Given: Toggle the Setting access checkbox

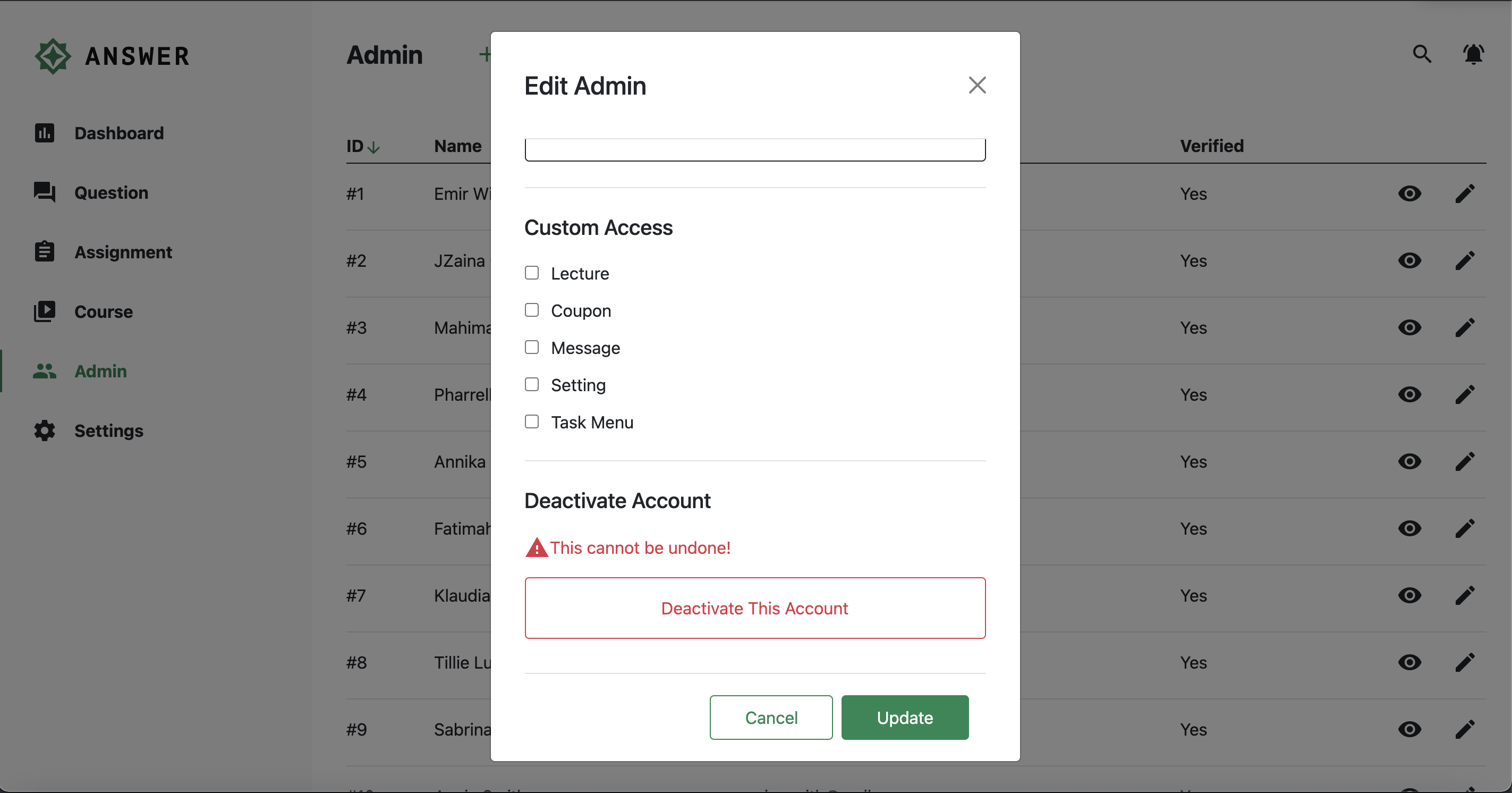Looking at the screenshot, I should [x=532, y=384].
